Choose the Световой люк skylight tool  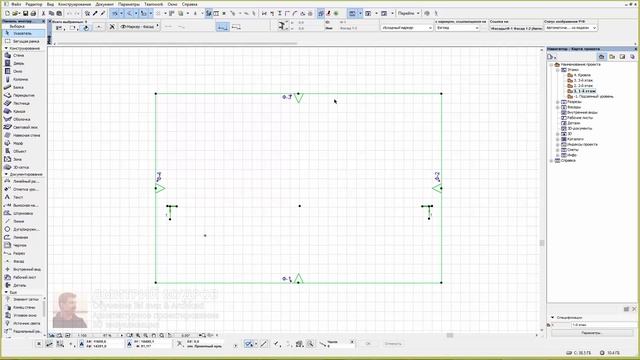pyautogui.click(x=24, y=127)
